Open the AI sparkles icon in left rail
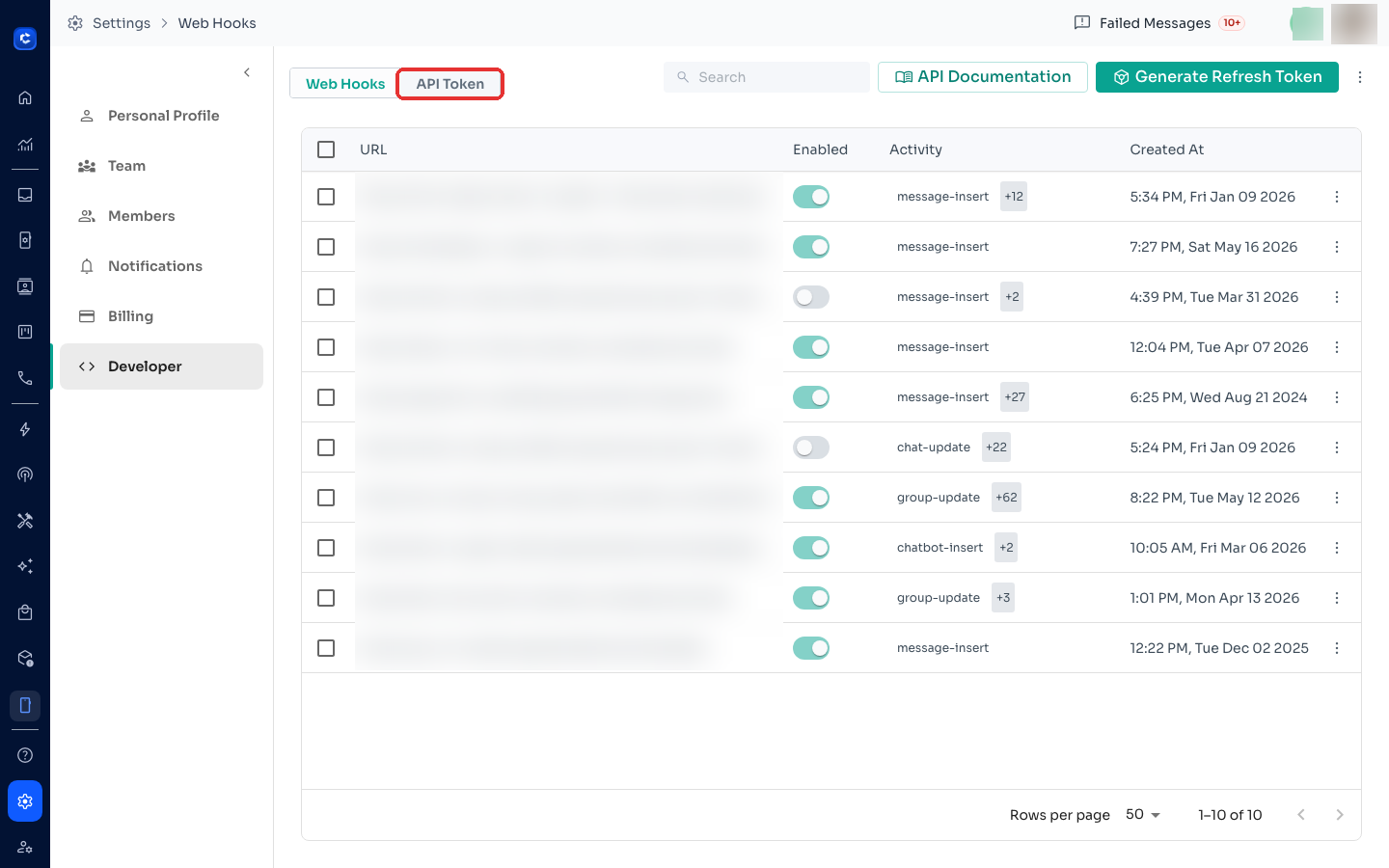This screenshot has height=868, width=1389. (25, 566)
